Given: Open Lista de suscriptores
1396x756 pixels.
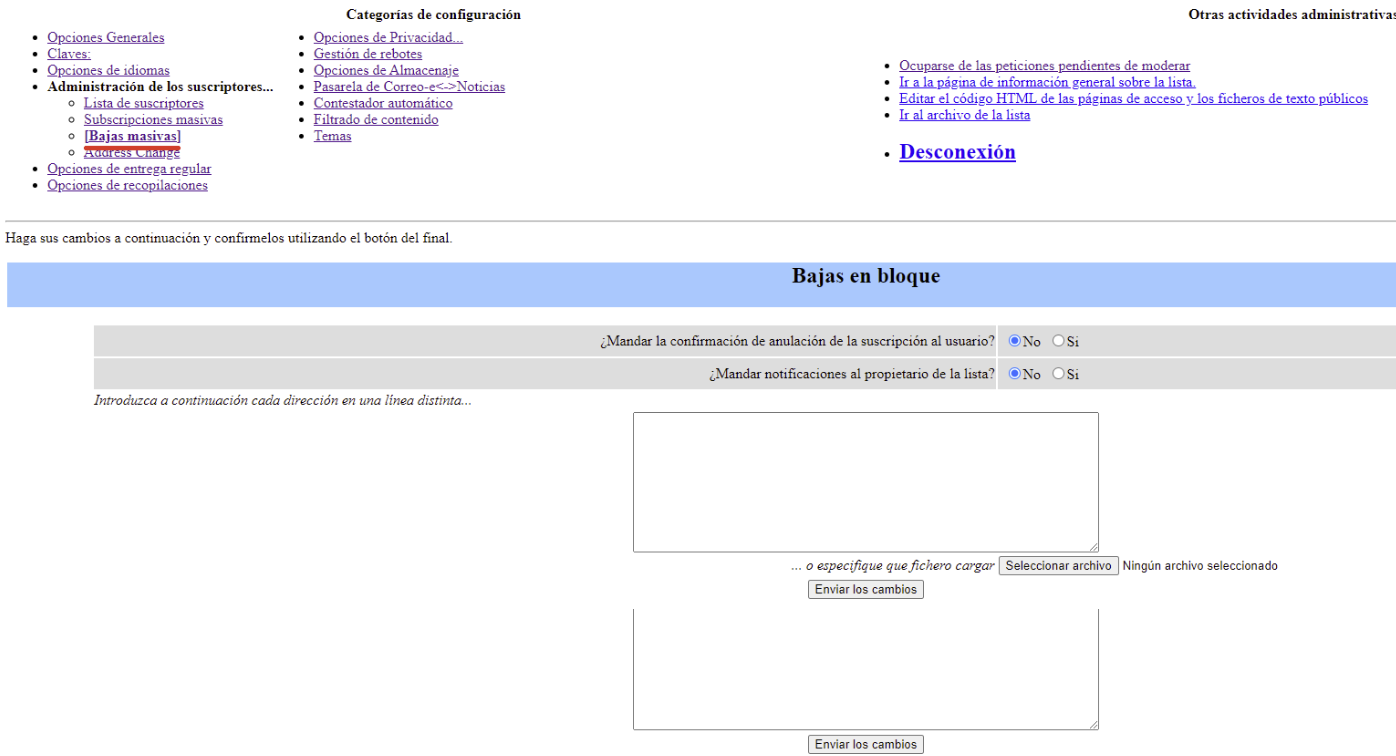Looking at the screenshot, I should pos(144,103).
